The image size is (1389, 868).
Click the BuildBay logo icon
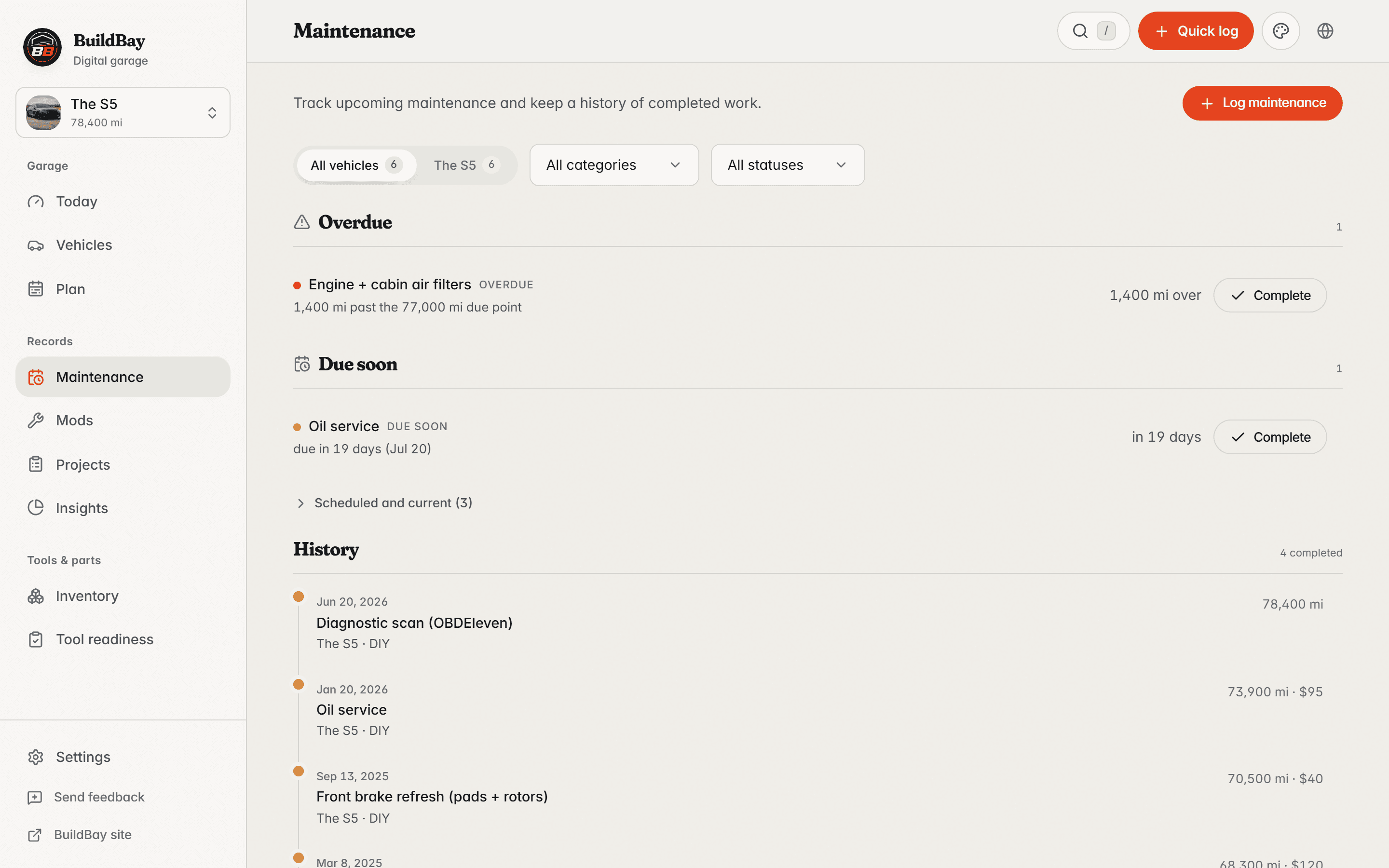42,48
